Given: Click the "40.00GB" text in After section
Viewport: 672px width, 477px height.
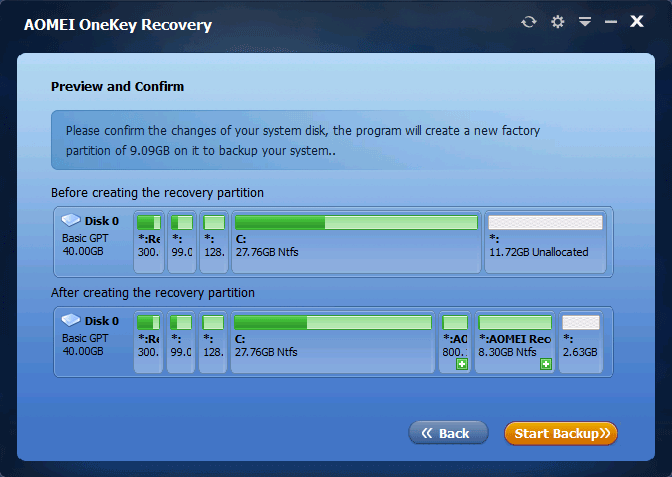Looking at the screenshot, I should pyautogui.click(x=83, y=351).
